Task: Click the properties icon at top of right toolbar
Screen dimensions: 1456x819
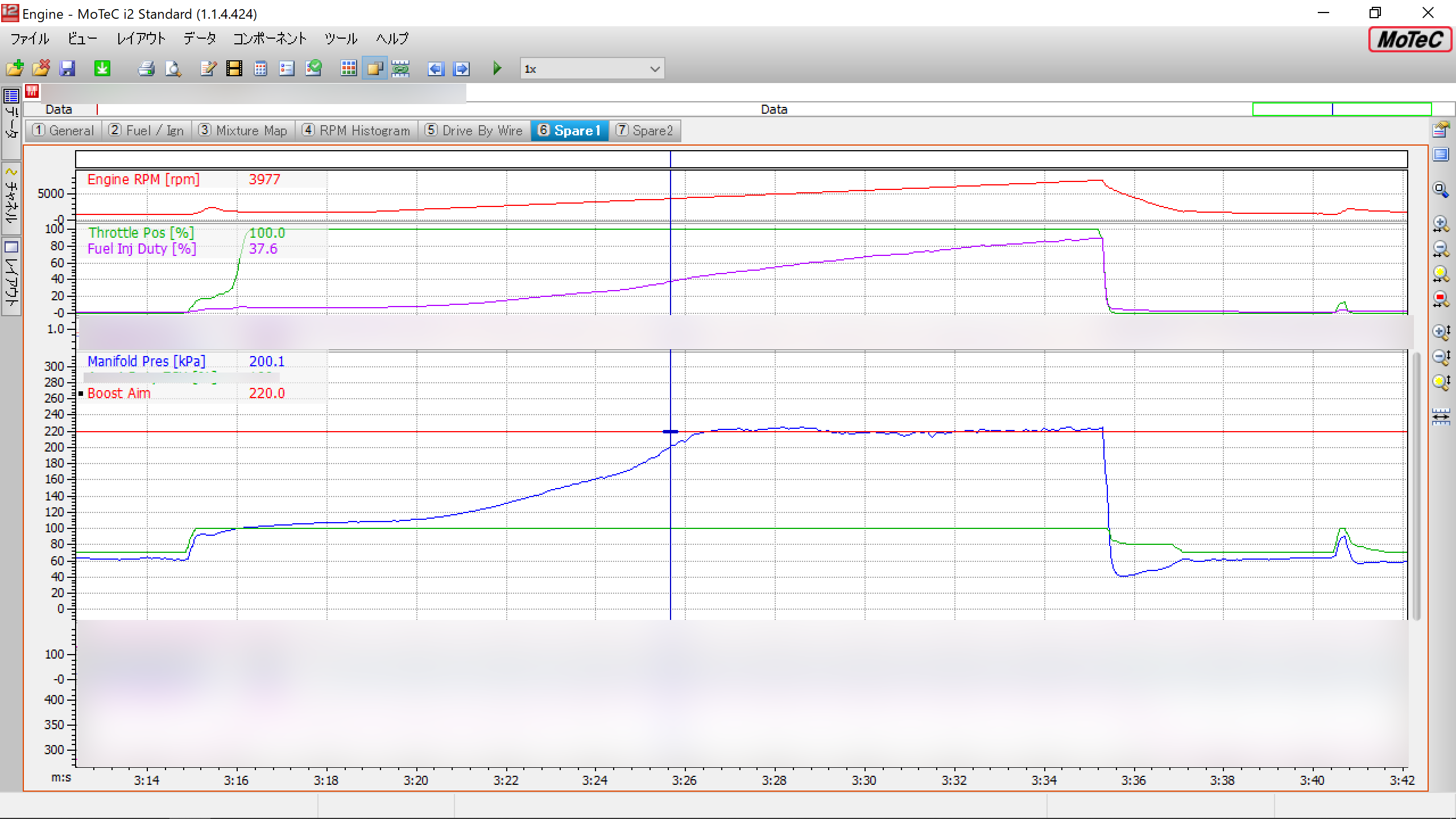Action: 1440,130
